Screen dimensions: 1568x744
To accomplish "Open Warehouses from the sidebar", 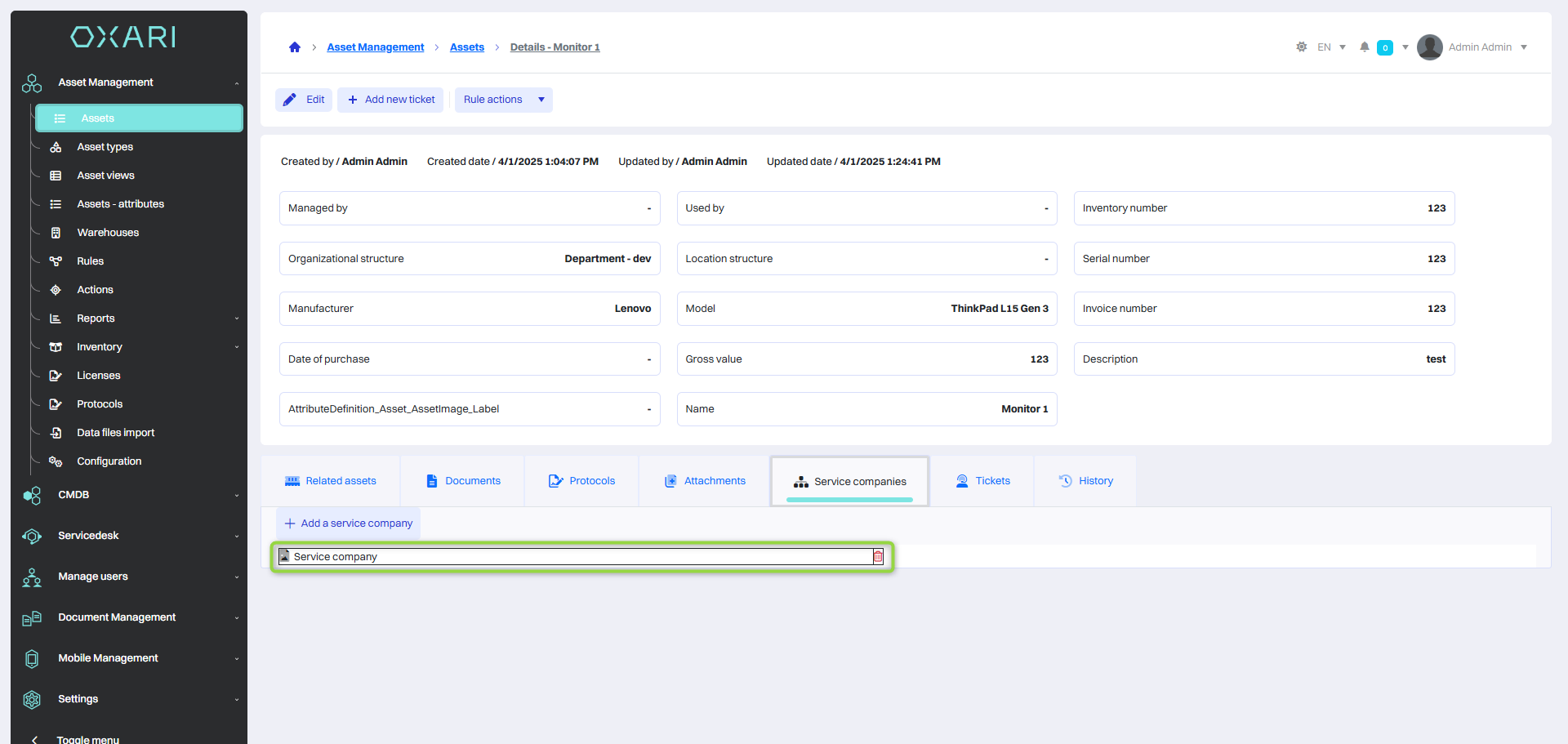I will 108,233.
